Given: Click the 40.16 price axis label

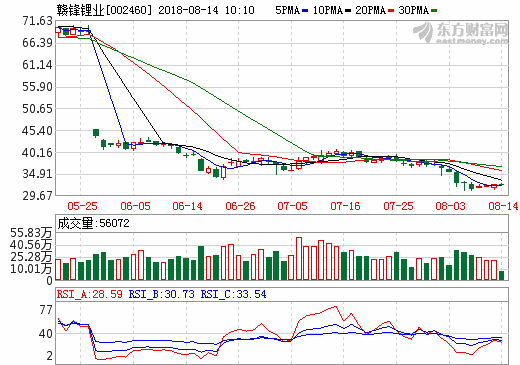Looking at the screenshot, I should point(37,153).
